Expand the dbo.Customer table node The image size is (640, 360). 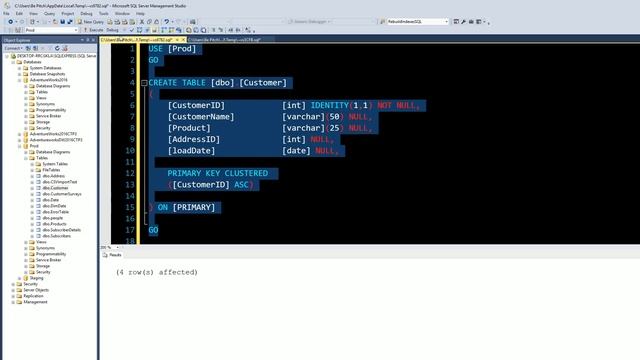[32, 188]
